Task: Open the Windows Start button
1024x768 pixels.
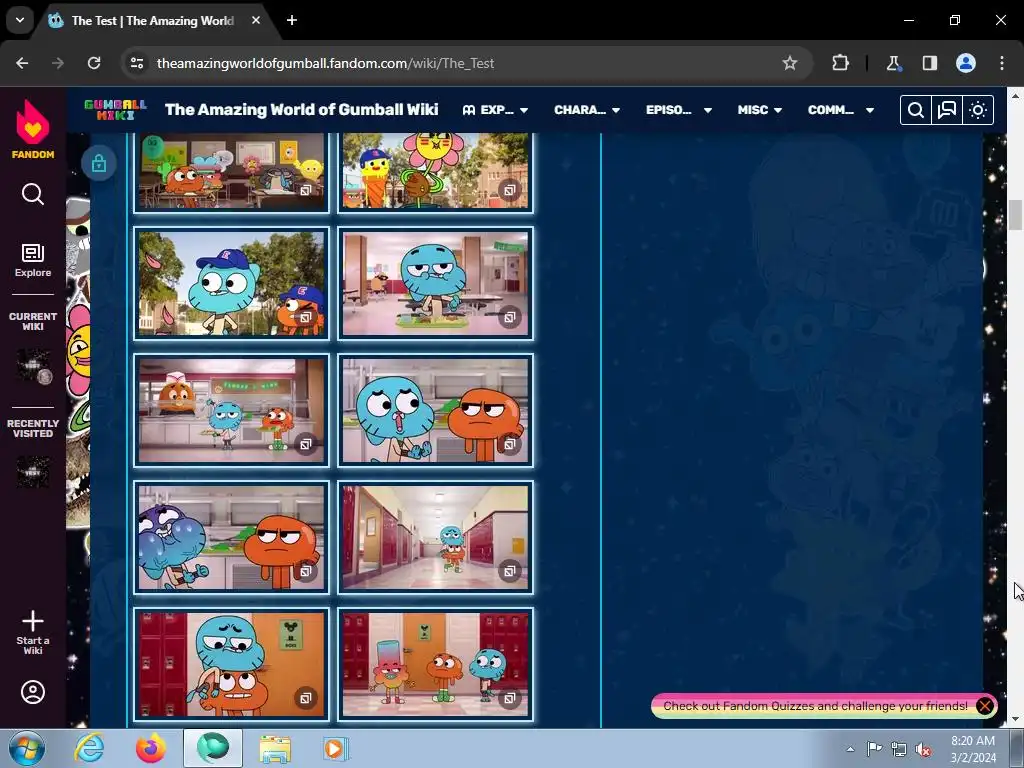Action: 27,748
